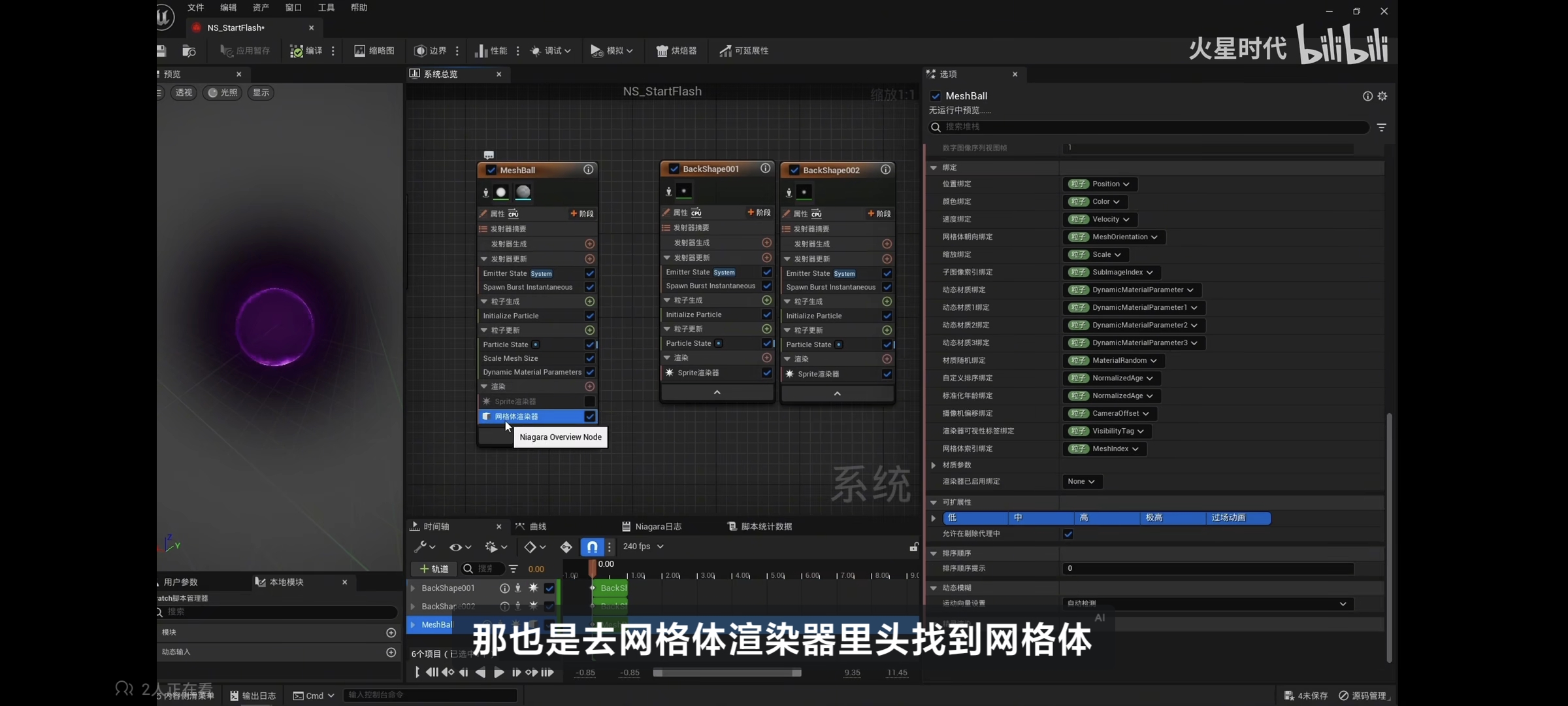The height and width of the screenshot is (706, 1568).
Task: Enable the Sprite渲染器 checkbox in MeshBall
Action: click(589, 401)
